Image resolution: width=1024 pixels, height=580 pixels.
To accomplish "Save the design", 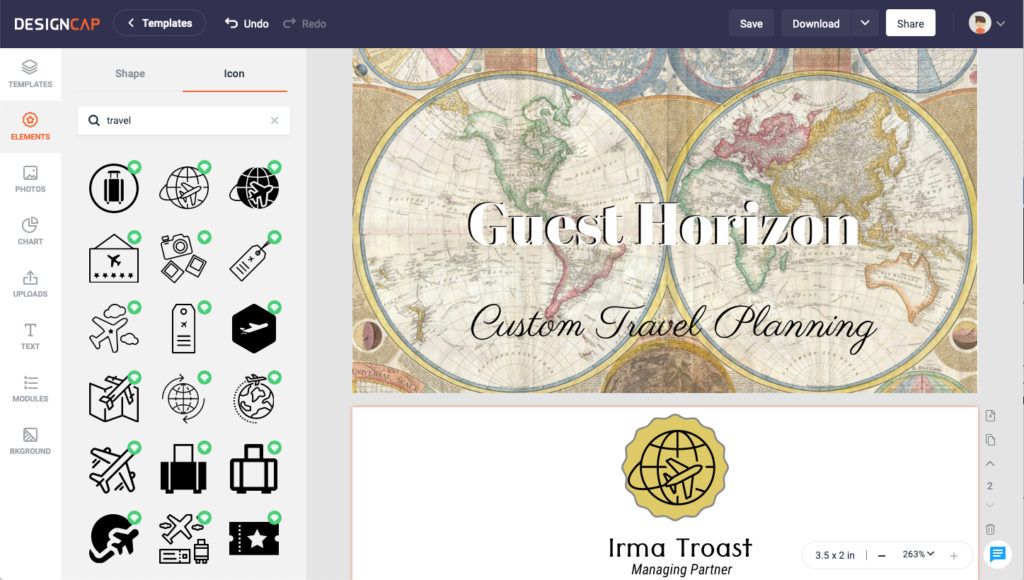I will (x=751, y=24).
